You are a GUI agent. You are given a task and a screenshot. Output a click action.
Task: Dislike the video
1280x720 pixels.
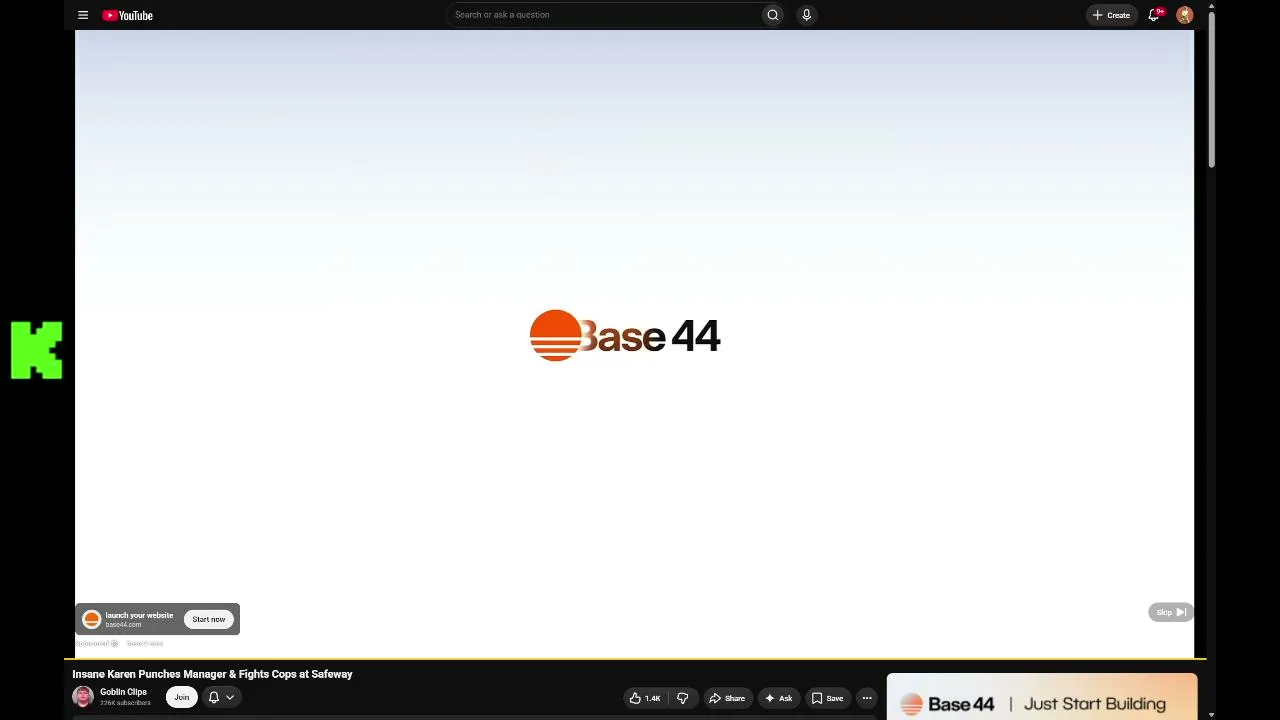point(683,698)
